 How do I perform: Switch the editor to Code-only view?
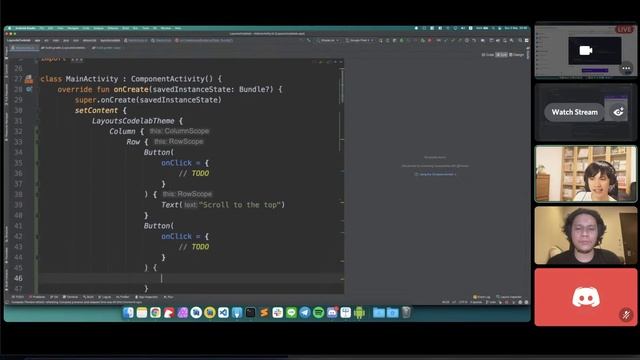[x=487, y=54]
